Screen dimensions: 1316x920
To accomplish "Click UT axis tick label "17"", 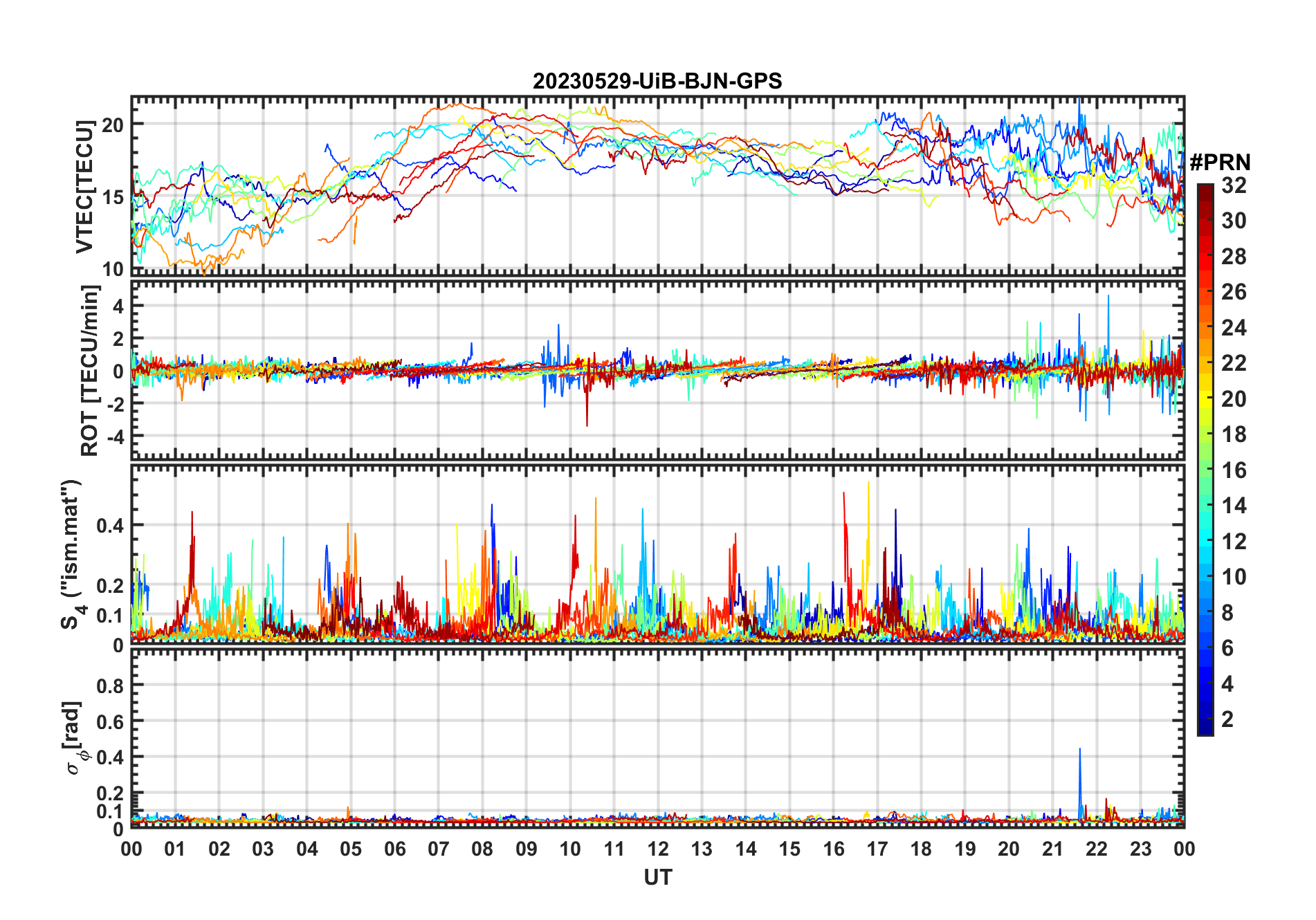I will click(877, 849).
